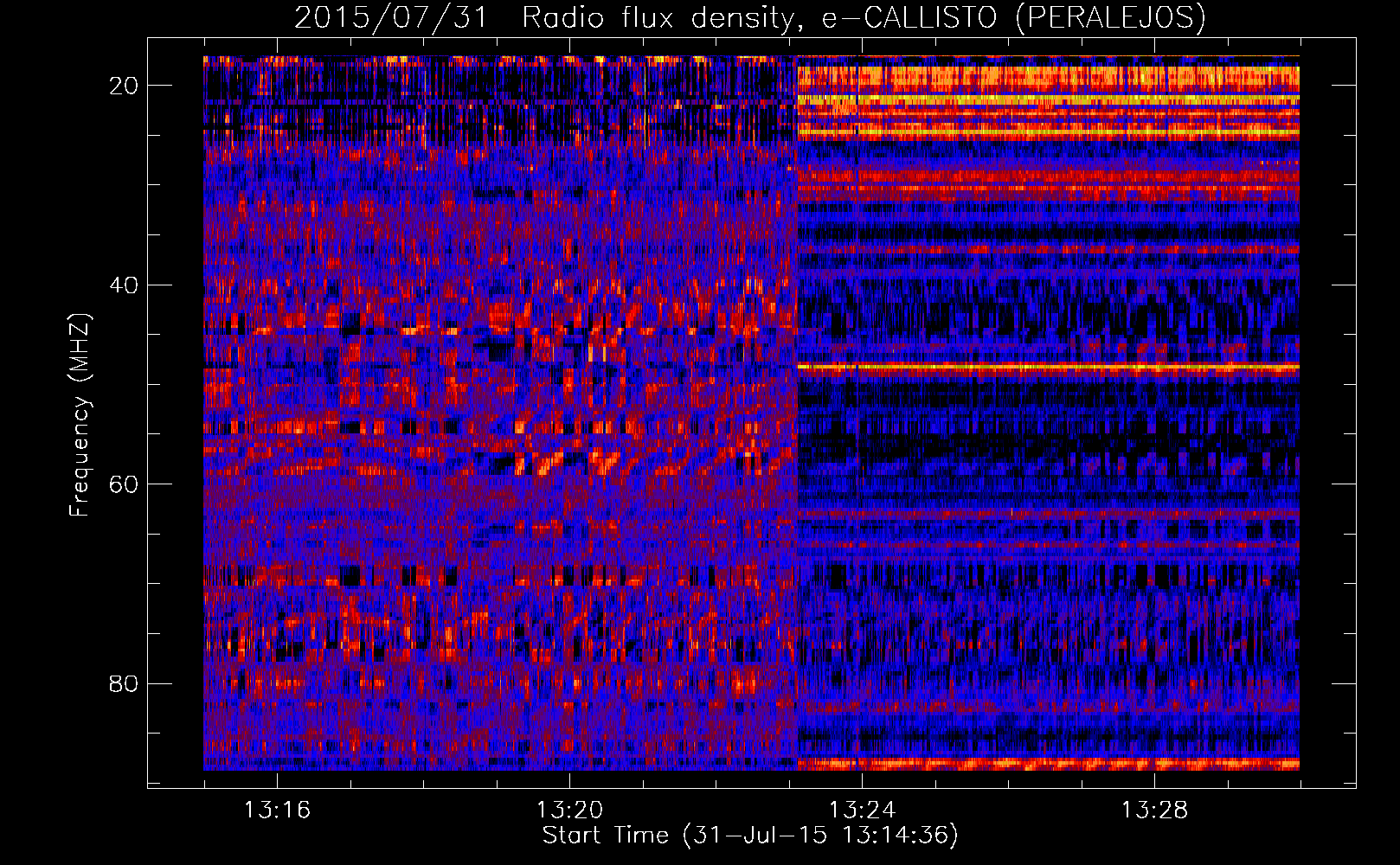Click the time tick label '13:24'
The height and width of the screenshot is (865, 1400).
[x=862, y=811]
